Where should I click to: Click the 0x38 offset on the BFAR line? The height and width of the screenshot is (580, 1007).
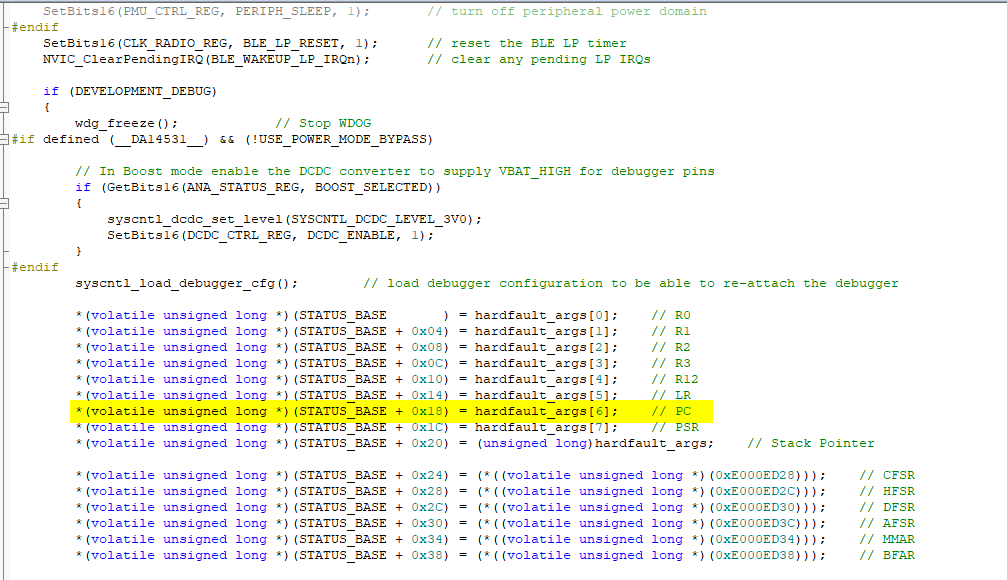pyautogui.click(x=427, y=556)
